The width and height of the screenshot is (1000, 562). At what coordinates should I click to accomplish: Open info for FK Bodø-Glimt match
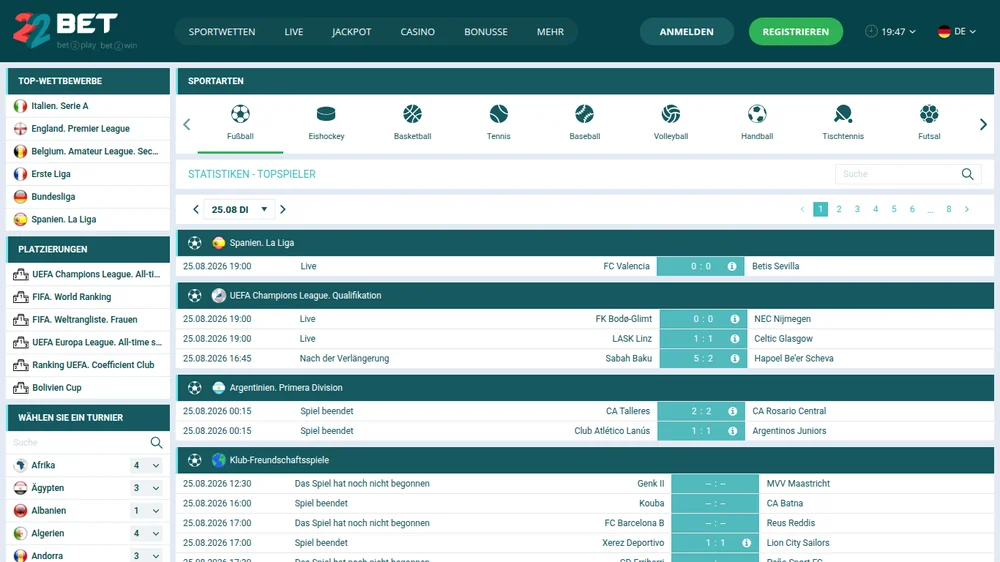[x=735, y=319]
